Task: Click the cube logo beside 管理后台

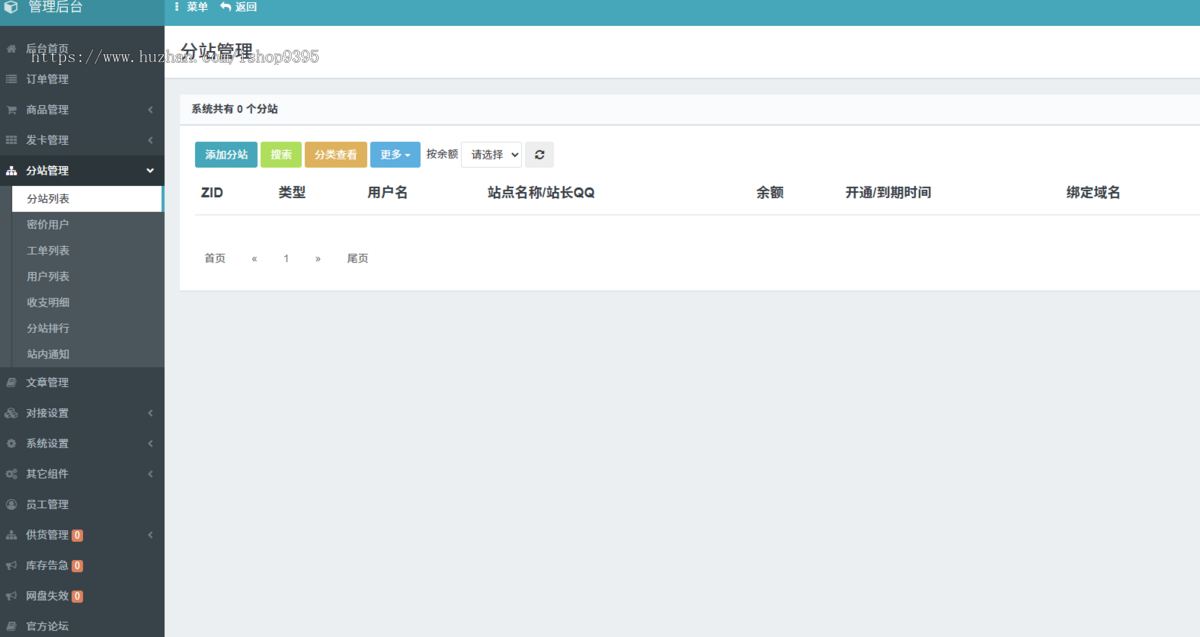Action: click(x=11, y=7)
